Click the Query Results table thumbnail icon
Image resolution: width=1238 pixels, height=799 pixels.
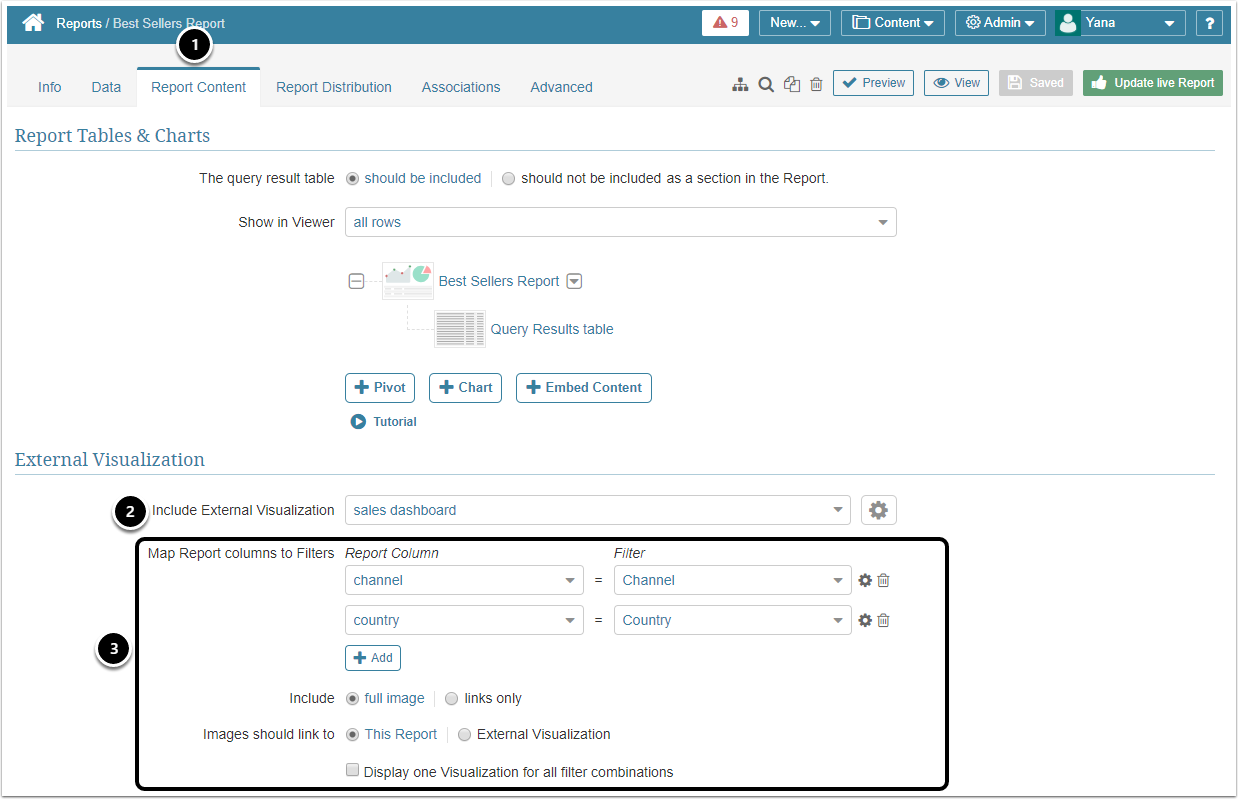click(x=460, y=329)
